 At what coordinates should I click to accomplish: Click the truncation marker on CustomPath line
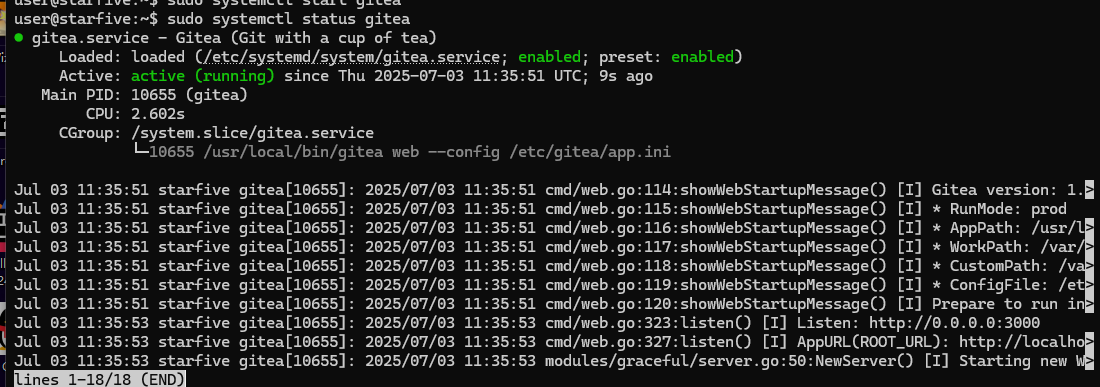click(x=1089, y=266)
